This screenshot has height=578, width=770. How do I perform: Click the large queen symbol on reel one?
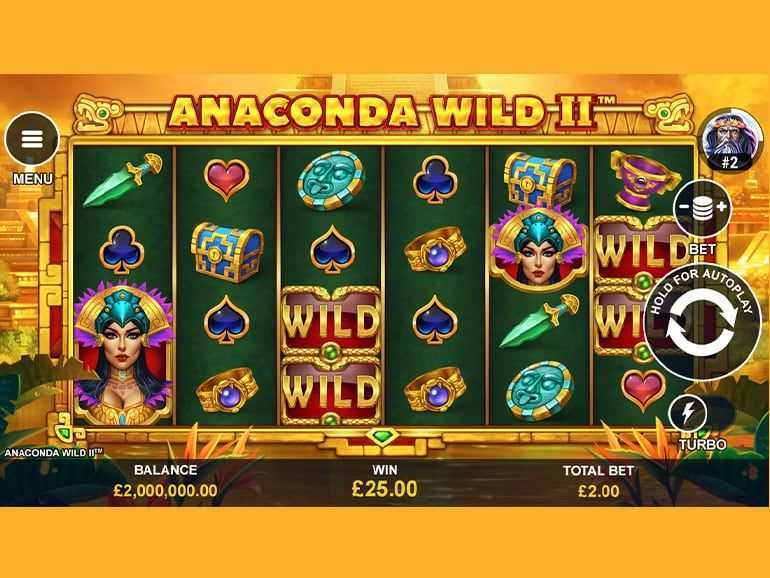124,354
